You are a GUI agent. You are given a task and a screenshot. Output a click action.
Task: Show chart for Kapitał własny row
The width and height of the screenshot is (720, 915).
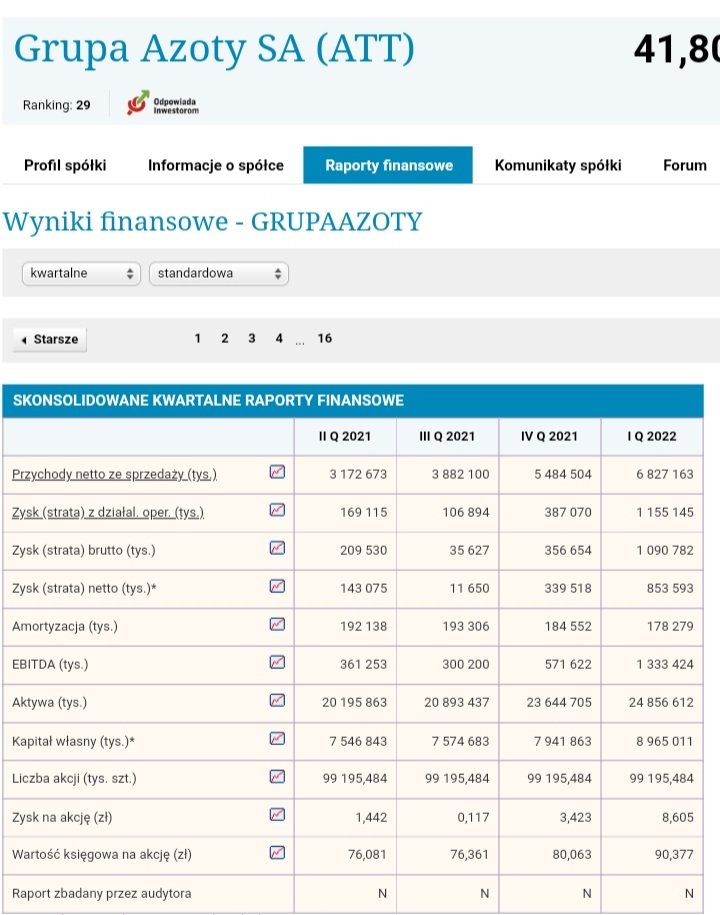coord(277,739)
